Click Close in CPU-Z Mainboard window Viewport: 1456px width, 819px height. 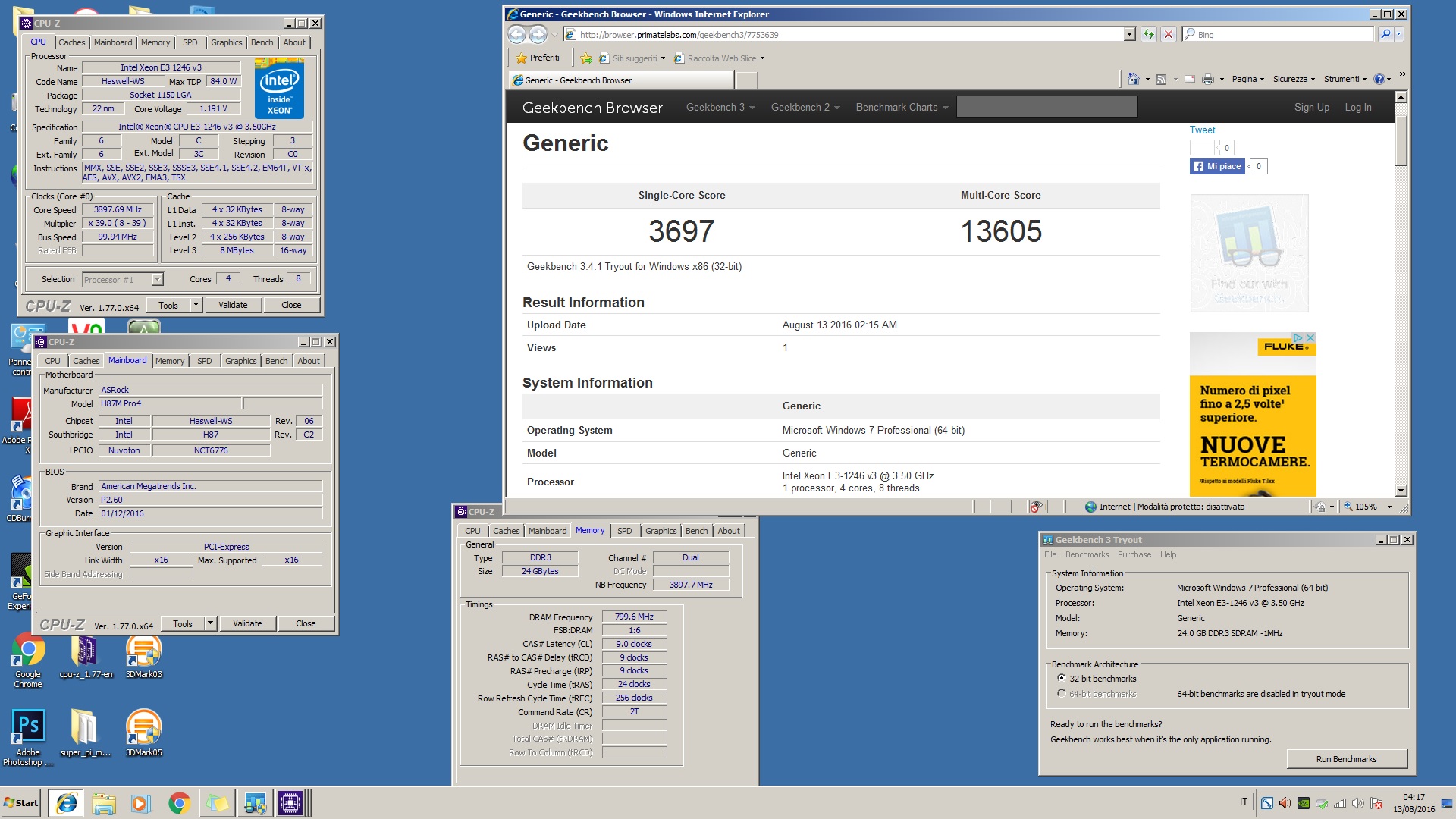click(306, 623)
